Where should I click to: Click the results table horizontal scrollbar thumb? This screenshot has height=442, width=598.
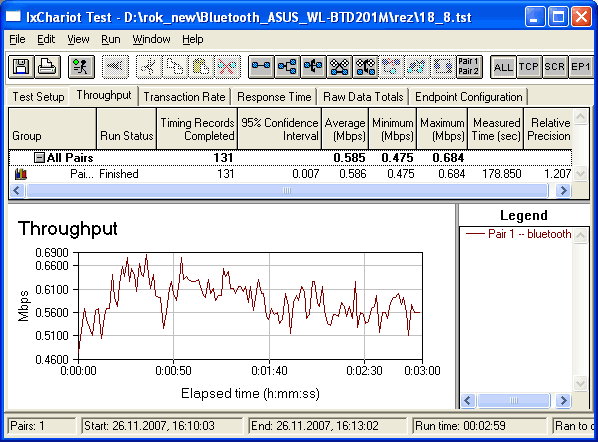(x=287, y=190)
